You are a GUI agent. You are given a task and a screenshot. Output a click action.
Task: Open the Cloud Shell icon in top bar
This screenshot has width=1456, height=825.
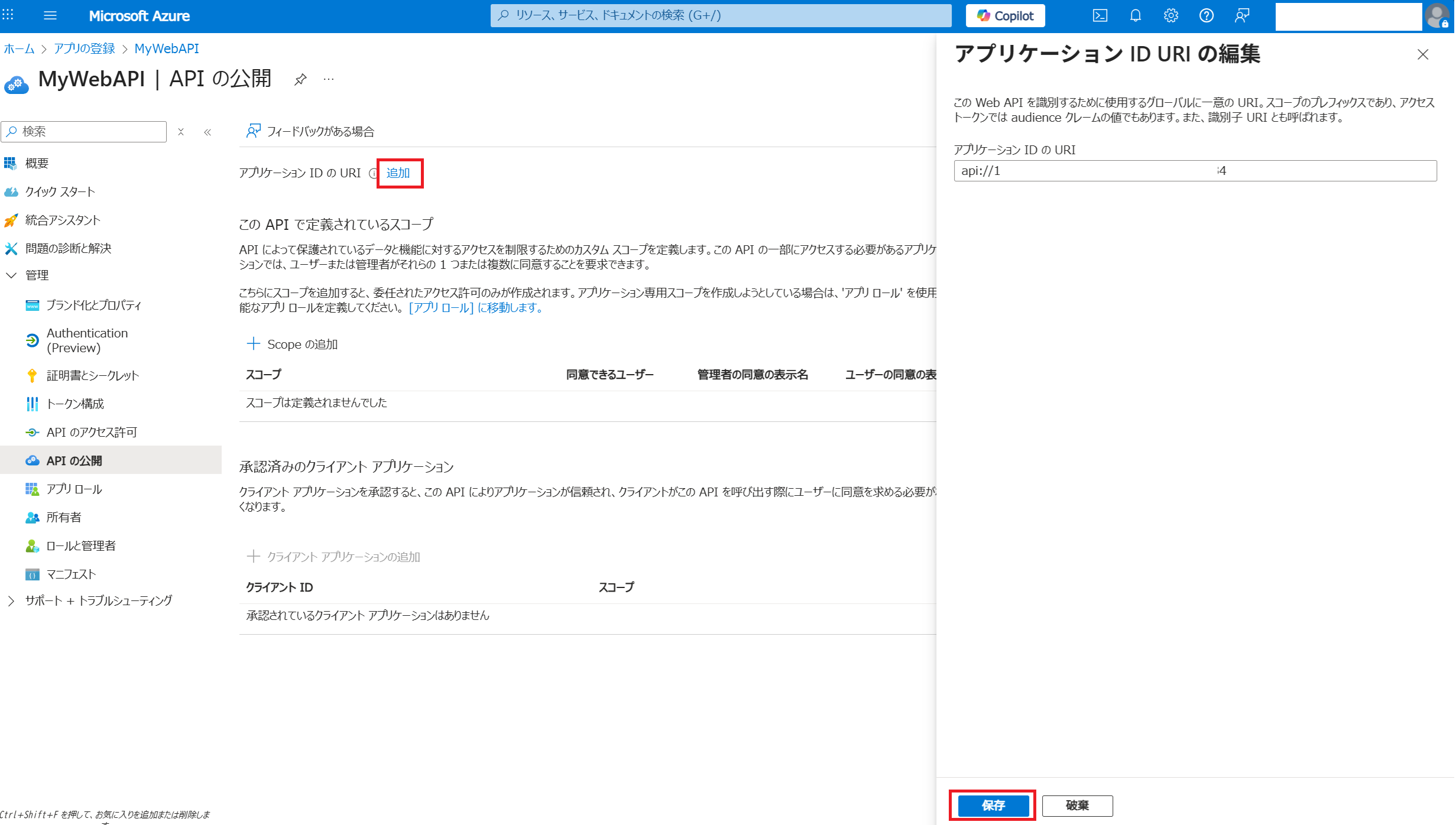point(1100,15)
